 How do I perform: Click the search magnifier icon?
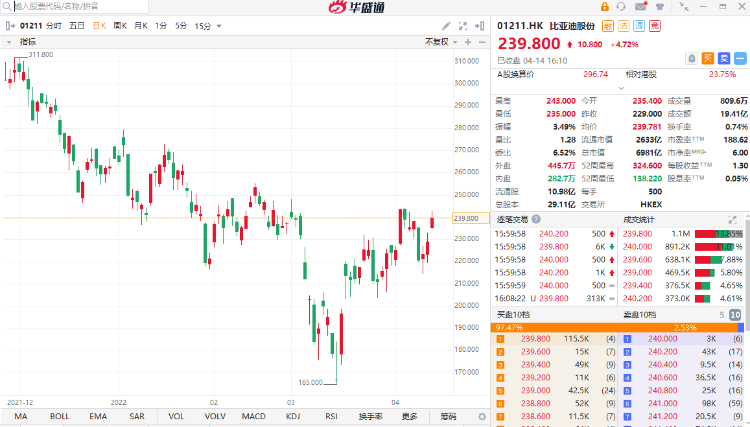click(x=7, y=6)
